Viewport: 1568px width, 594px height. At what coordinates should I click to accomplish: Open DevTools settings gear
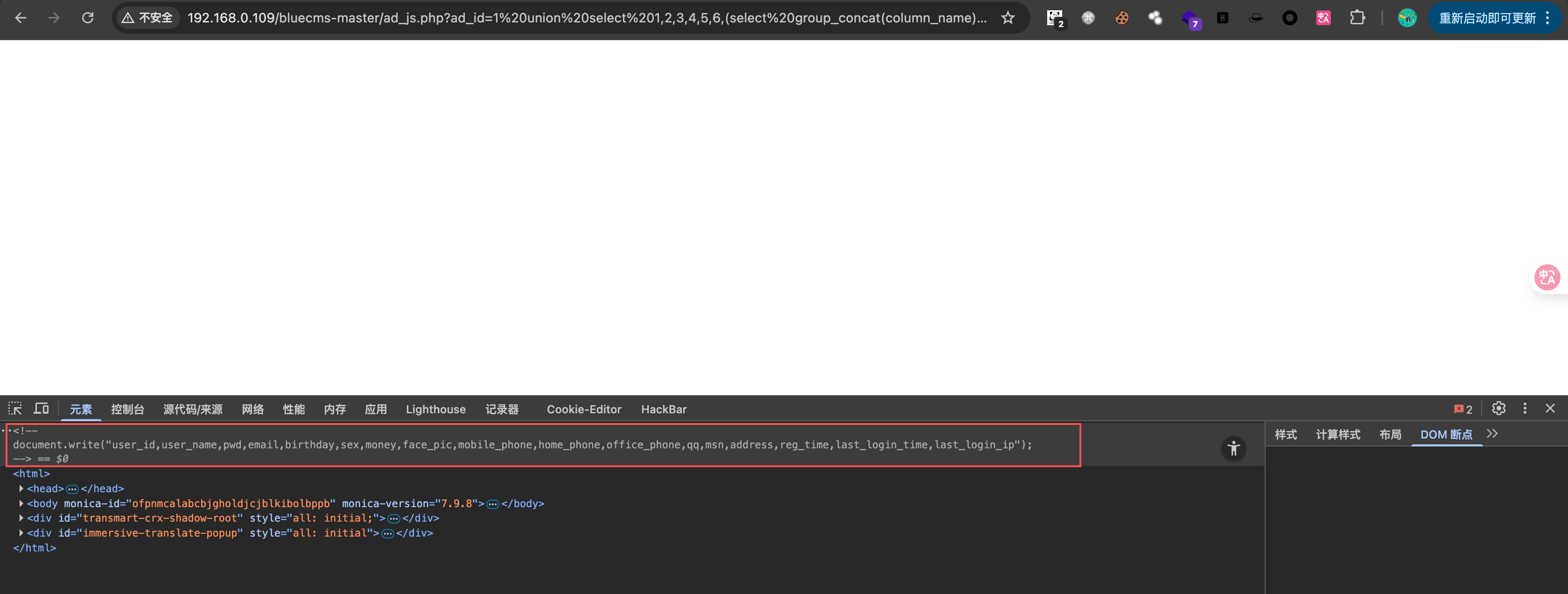point(1498,409)
